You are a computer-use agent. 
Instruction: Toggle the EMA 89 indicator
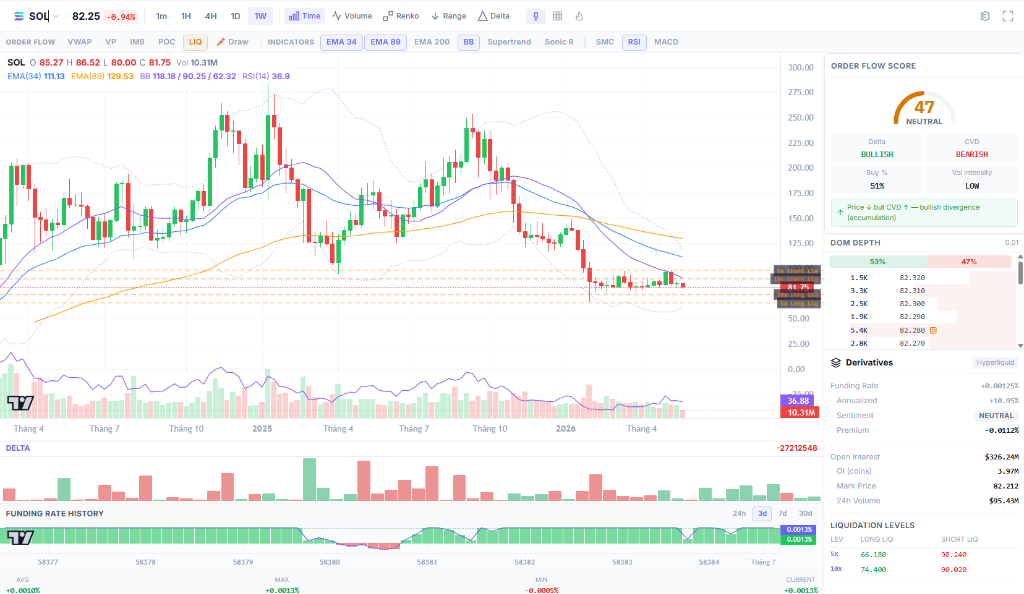385,42
